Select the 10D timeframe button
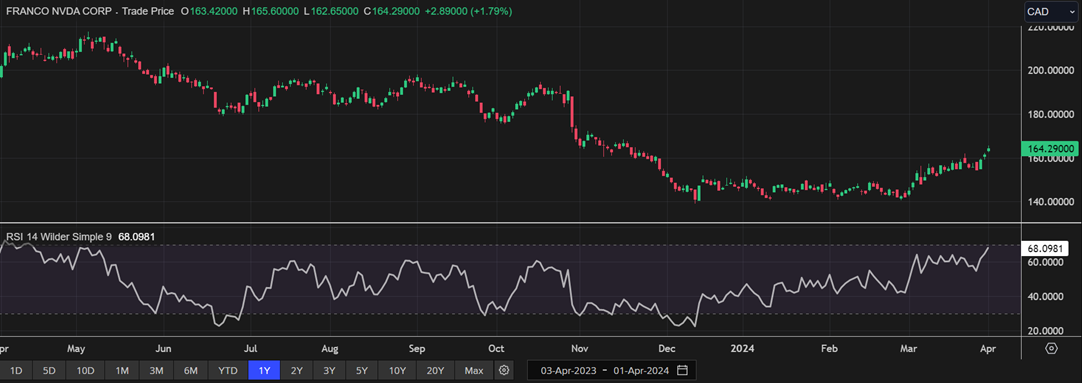1082x383 pixels. (86, 371)
